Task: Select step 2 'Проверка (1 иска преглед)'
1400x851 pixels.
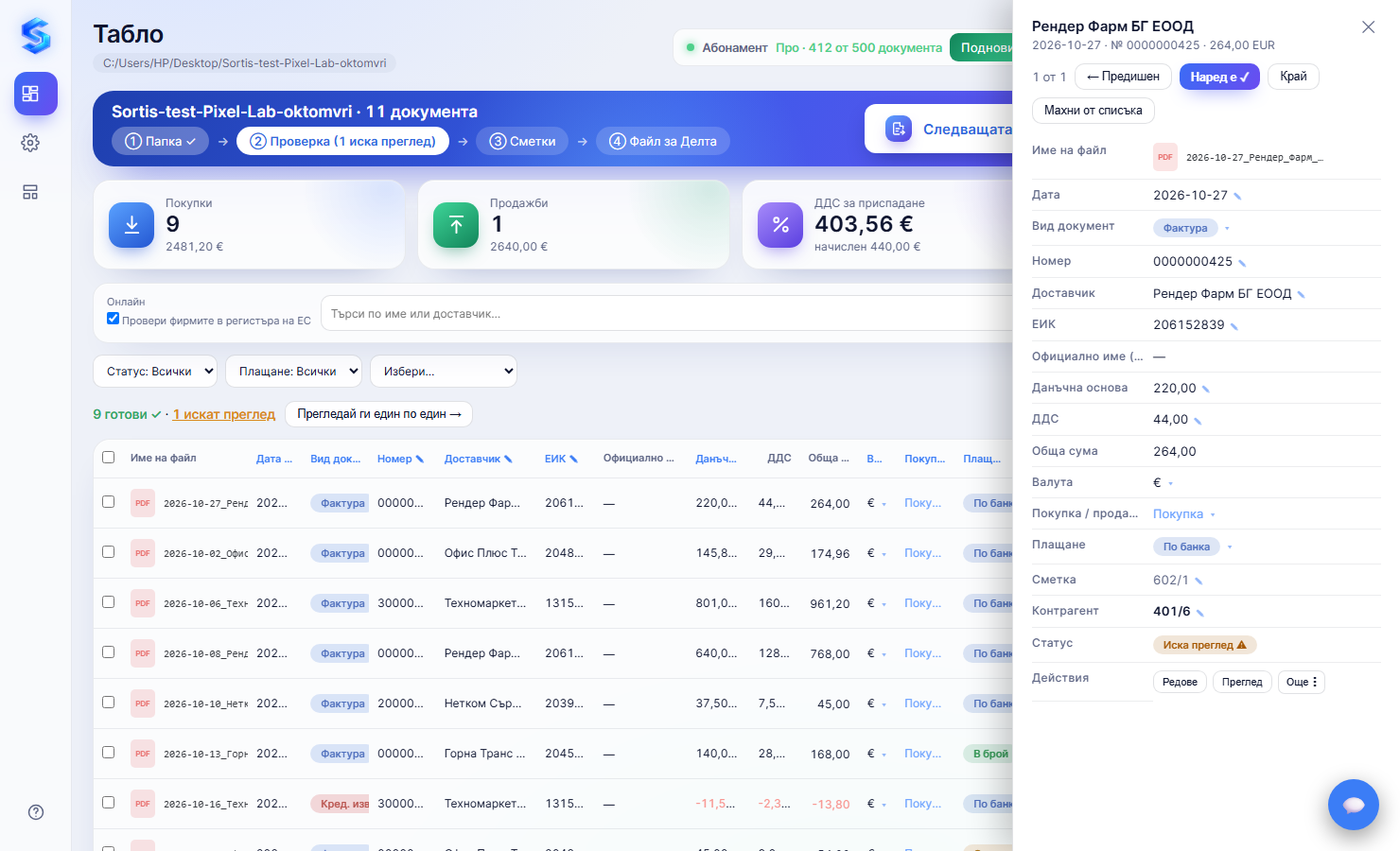Action: click(342, 141)
